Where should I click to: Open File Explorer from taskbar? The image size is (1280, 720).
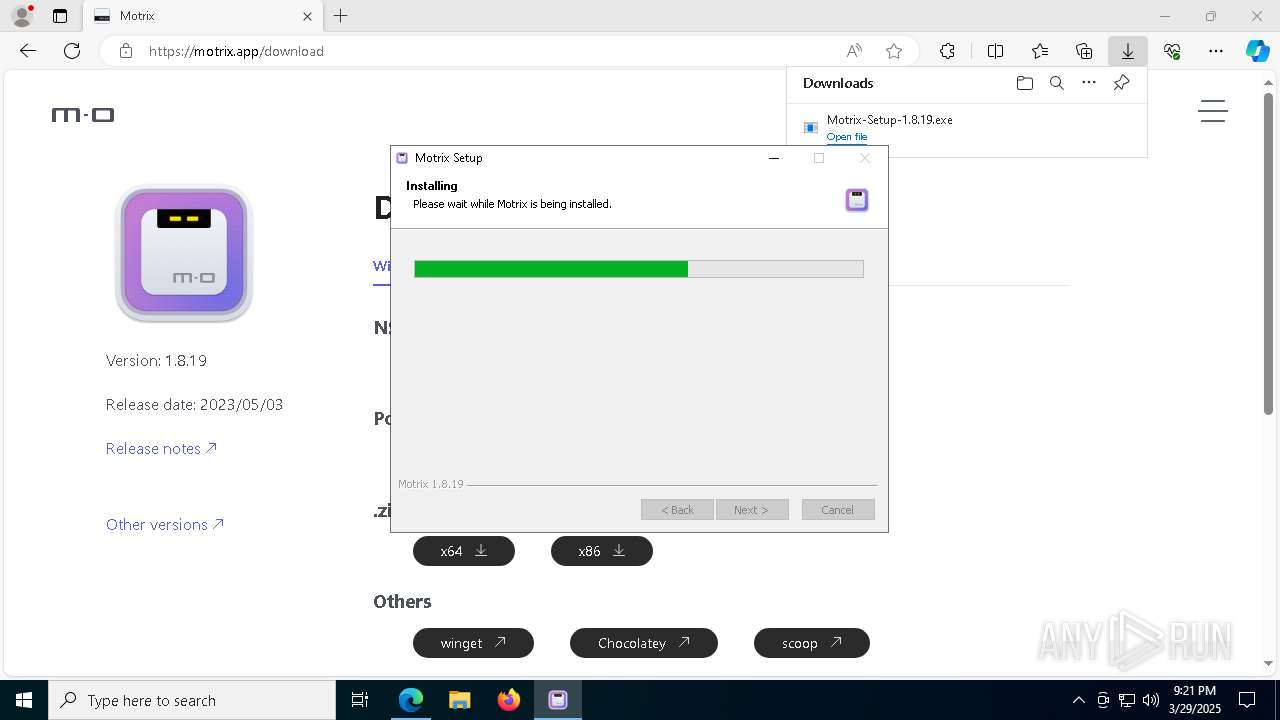coord(460,700)
